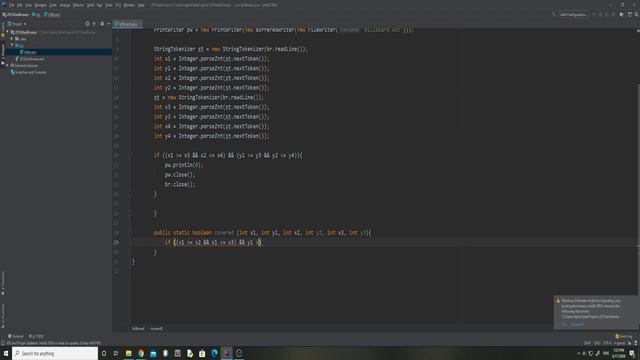The height and width of the screenshot is (360, 640).
Task: Open the Project panel settings gear
Action: pos(102,24)
